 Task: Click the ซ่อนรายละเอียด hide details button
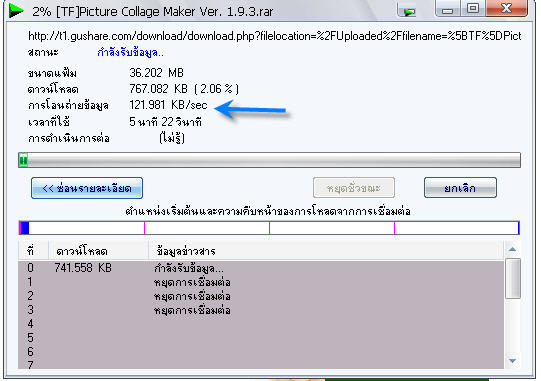87,188
